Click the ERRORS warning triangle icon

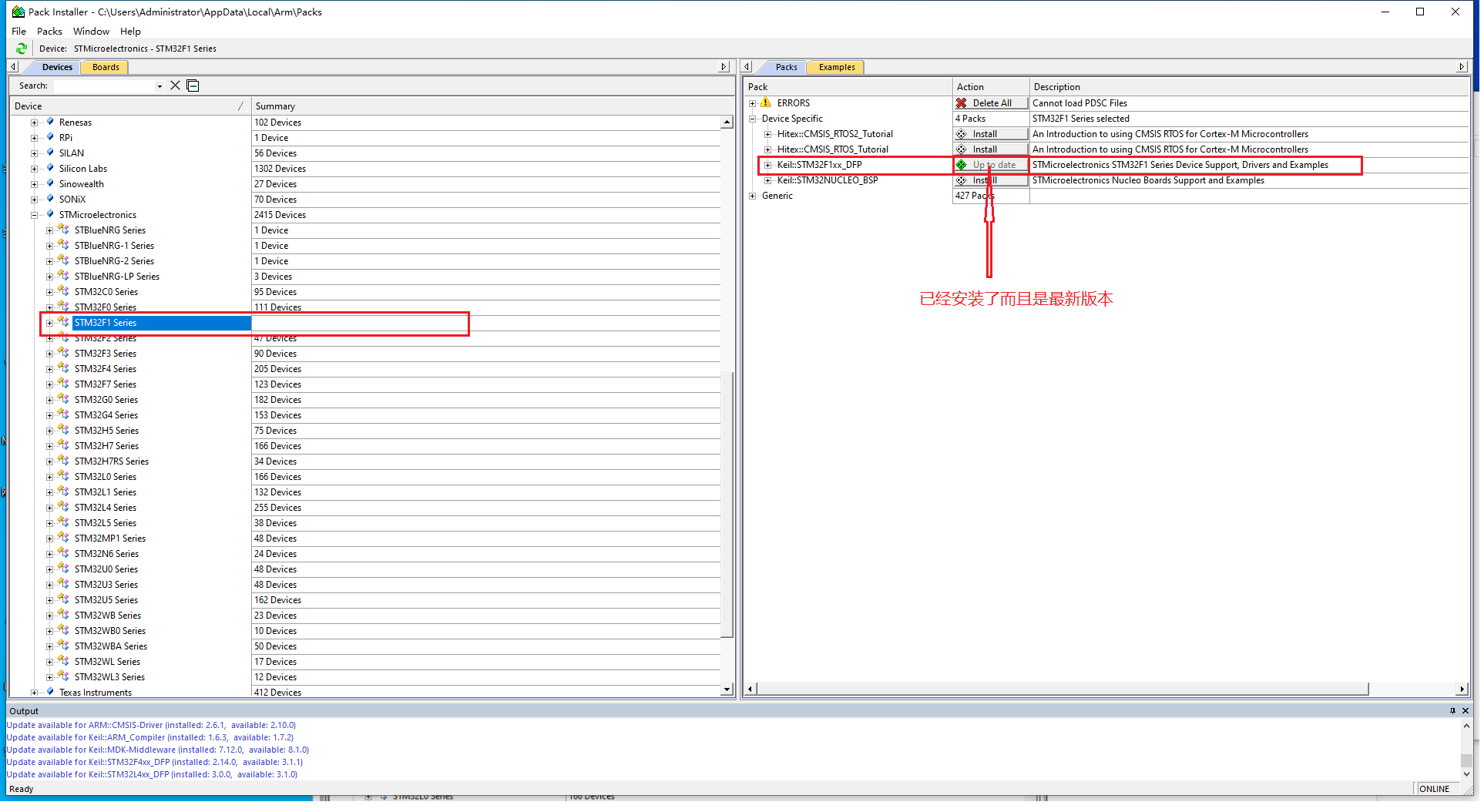766,102
